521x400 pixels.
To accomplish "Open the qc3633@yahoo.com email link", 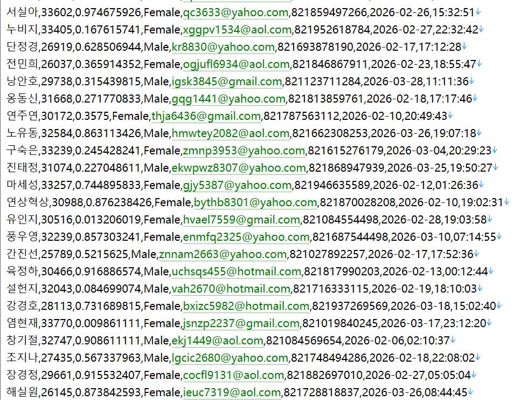I will (236, 13).
